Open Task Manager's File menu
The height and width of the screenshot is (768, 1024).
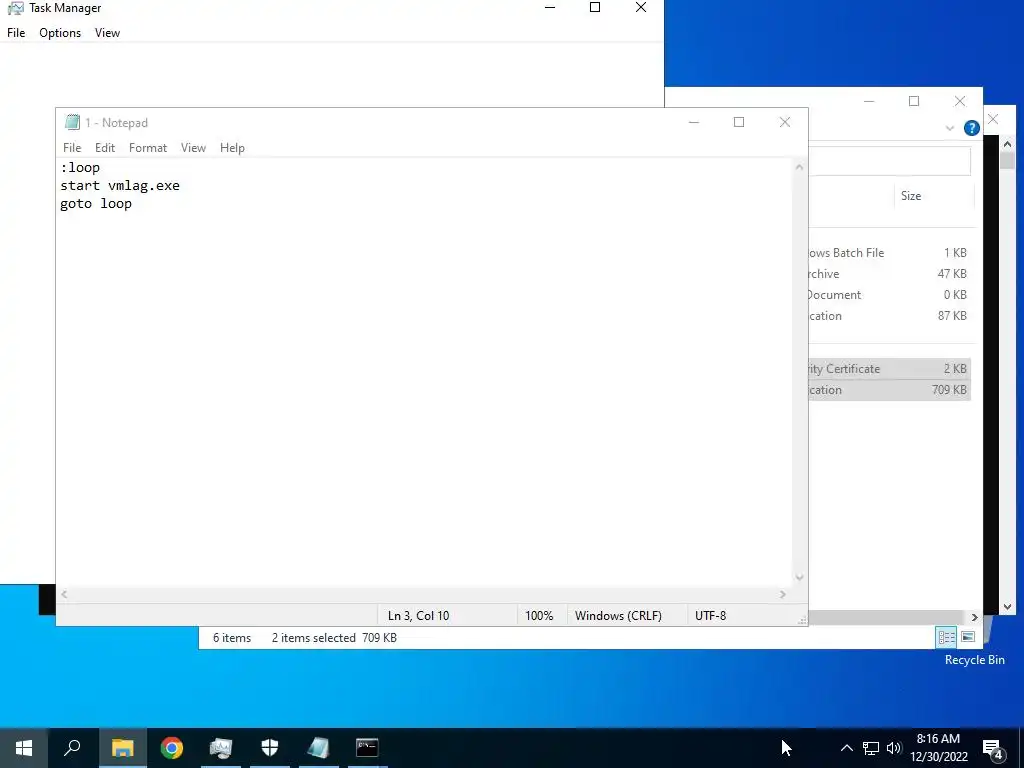(x=16, y=33)
